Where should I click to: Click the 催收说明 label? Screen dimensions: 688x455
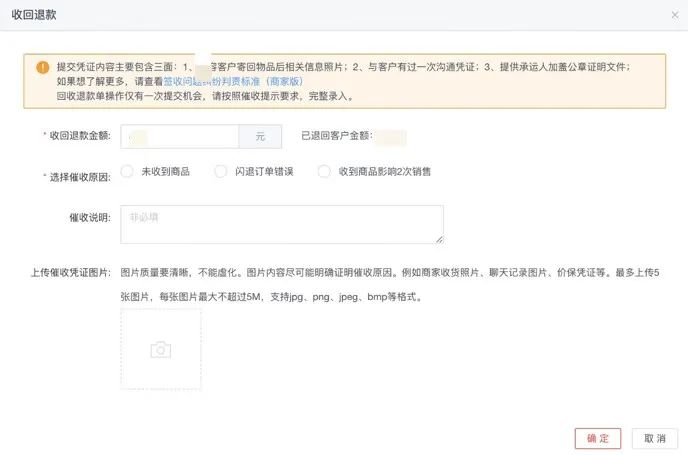coord(89,217)
